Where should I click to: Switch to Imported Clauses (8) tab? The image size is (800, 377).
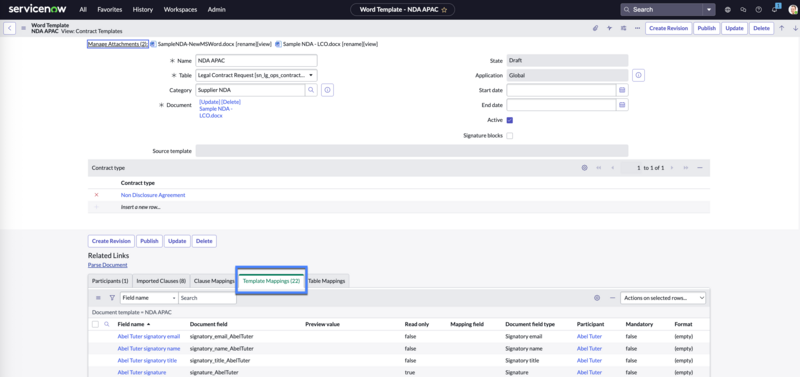161,281
